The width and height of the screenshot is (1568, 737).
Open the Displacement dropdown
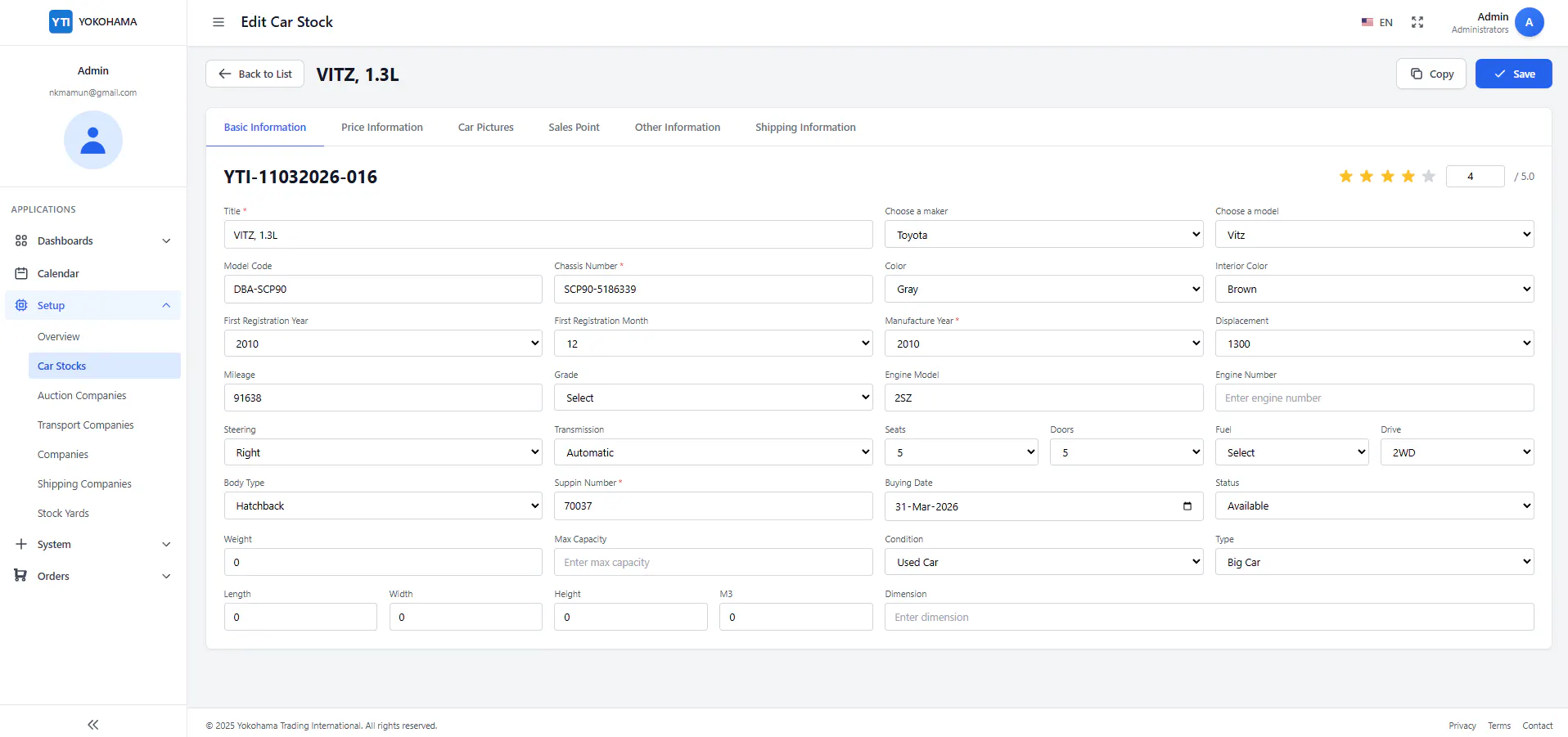point(1374,344)
